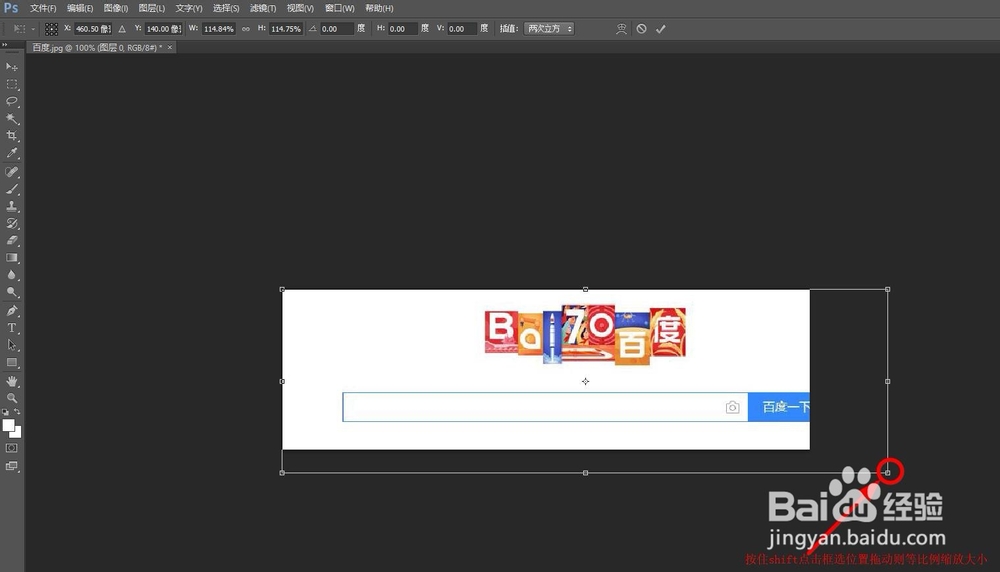Viewport: 1000px width, 572px height.
Task: Click the reference point locator grid
Action: 52,29
